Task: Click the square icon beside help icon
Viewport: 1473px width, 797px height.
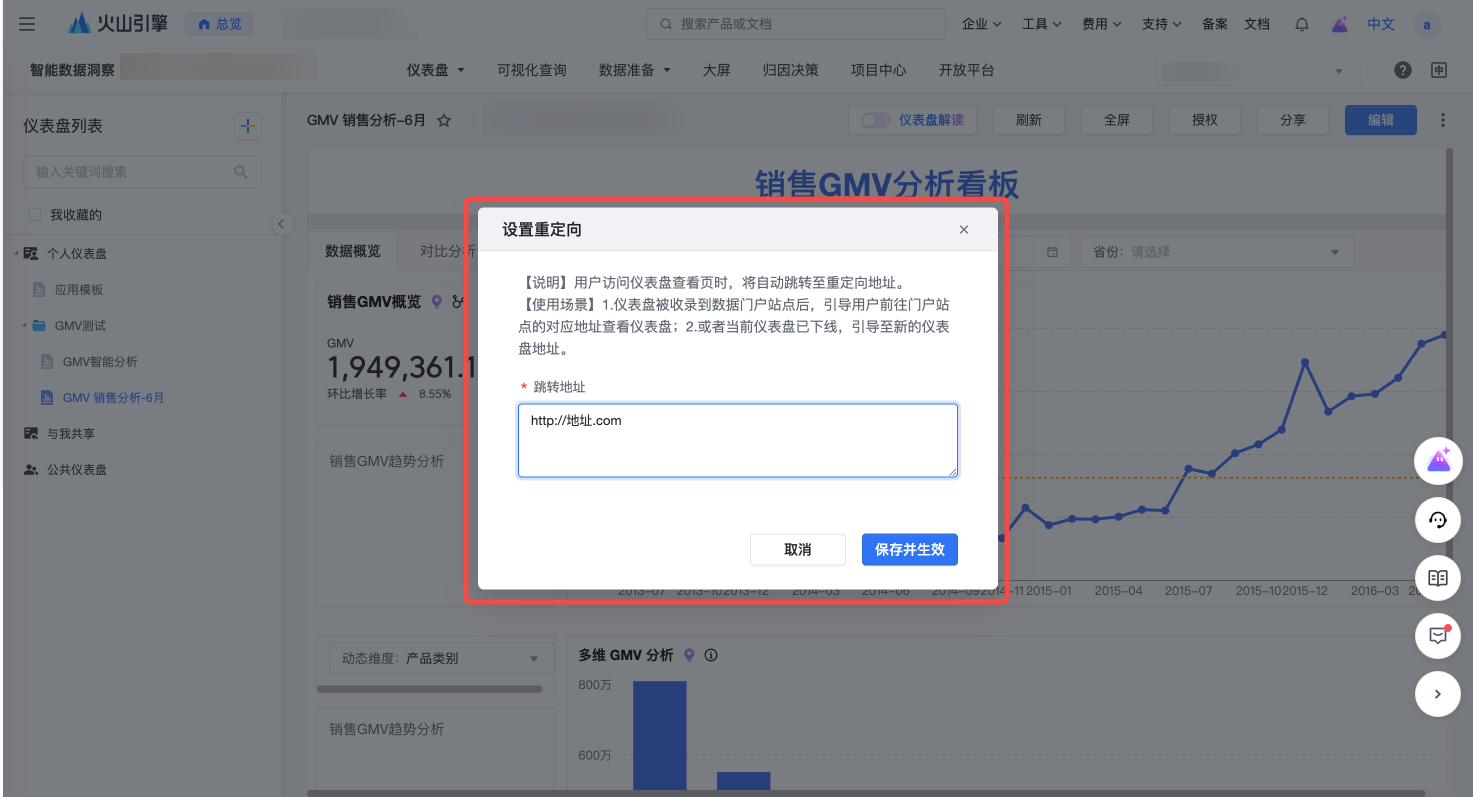Action: [1439, 70]
